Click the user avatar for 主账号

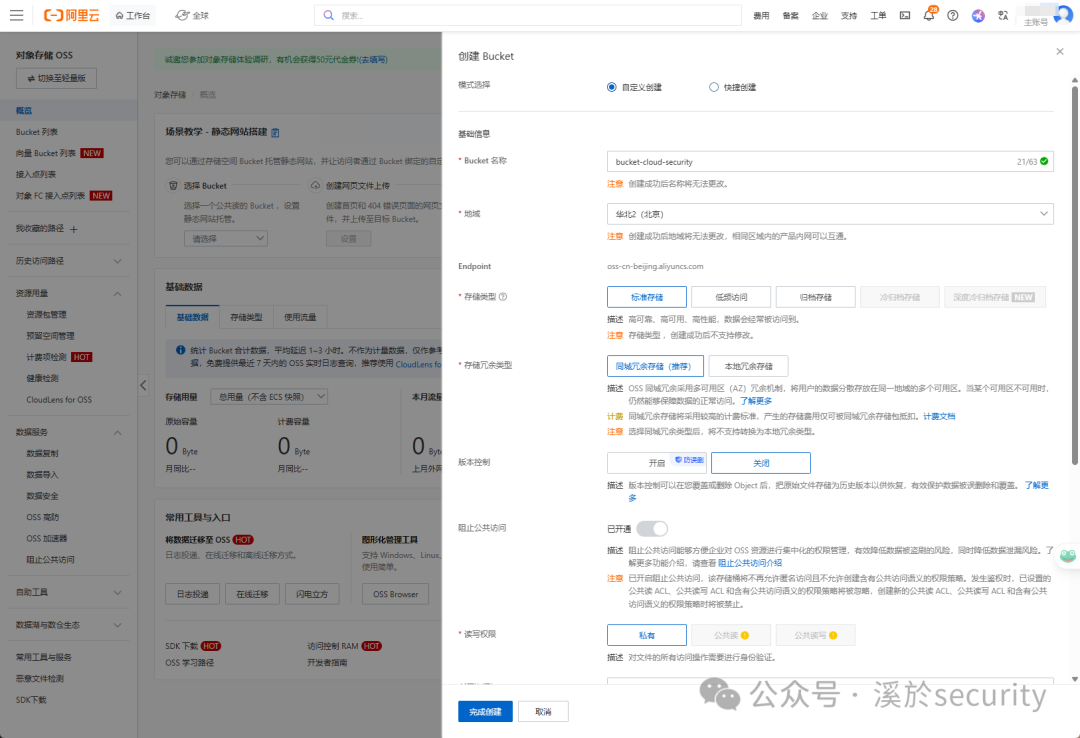[x=1062, y=13]
